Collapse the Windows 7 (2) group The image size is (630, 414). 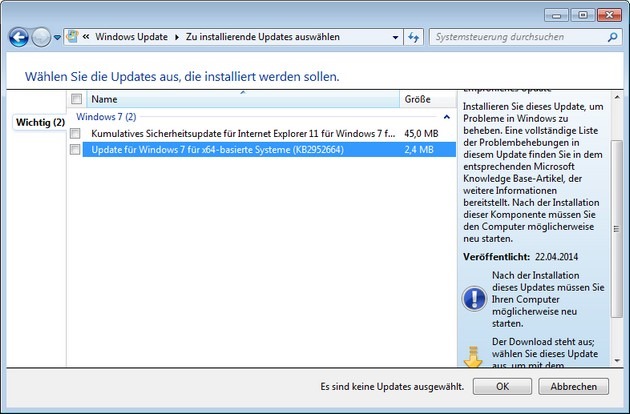pos(446,117)
